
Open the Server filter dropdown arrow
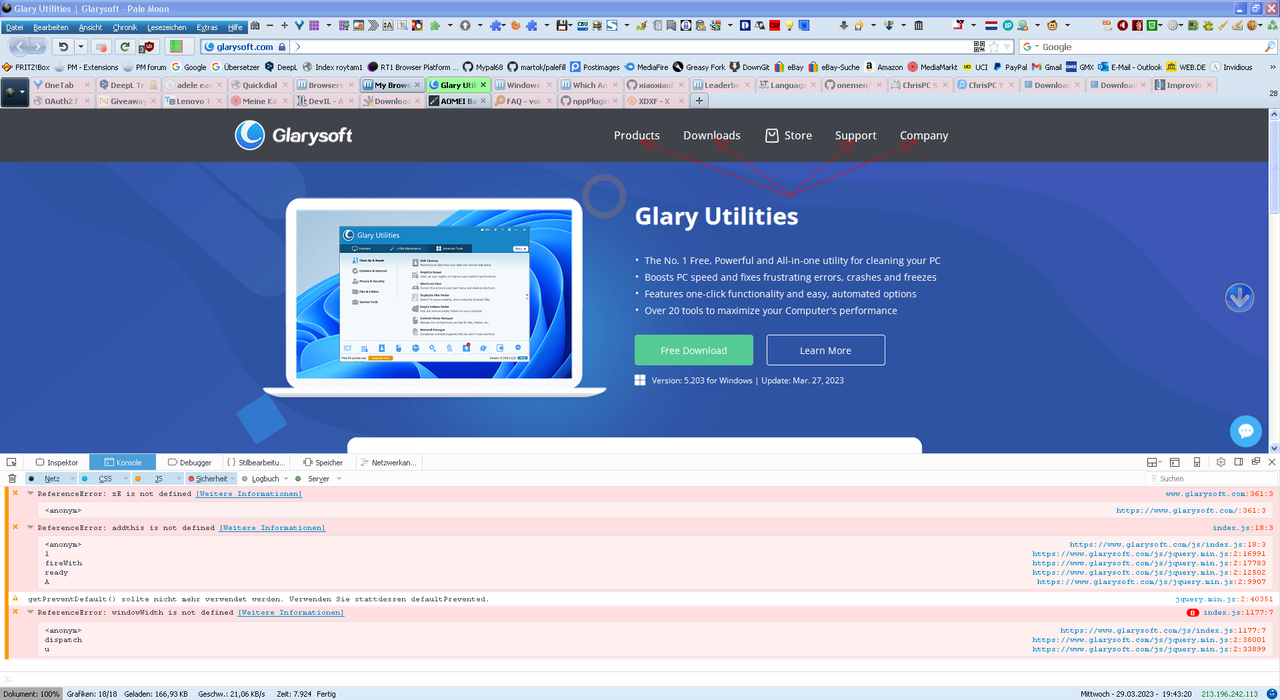[x=339, y=479]
